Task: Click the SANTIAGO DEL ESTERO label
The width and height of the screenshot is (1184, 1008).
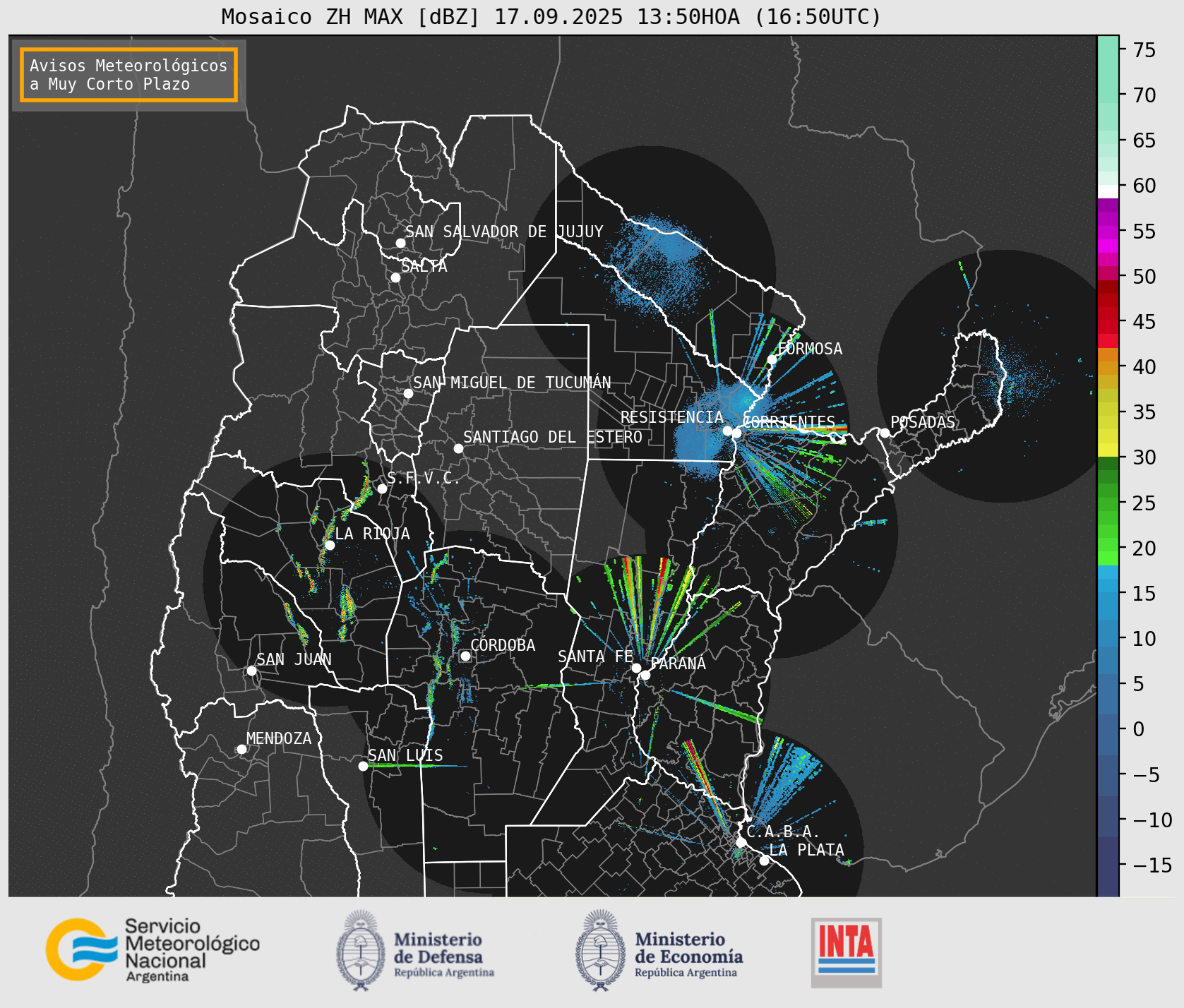Action: [x=553, y=437]
